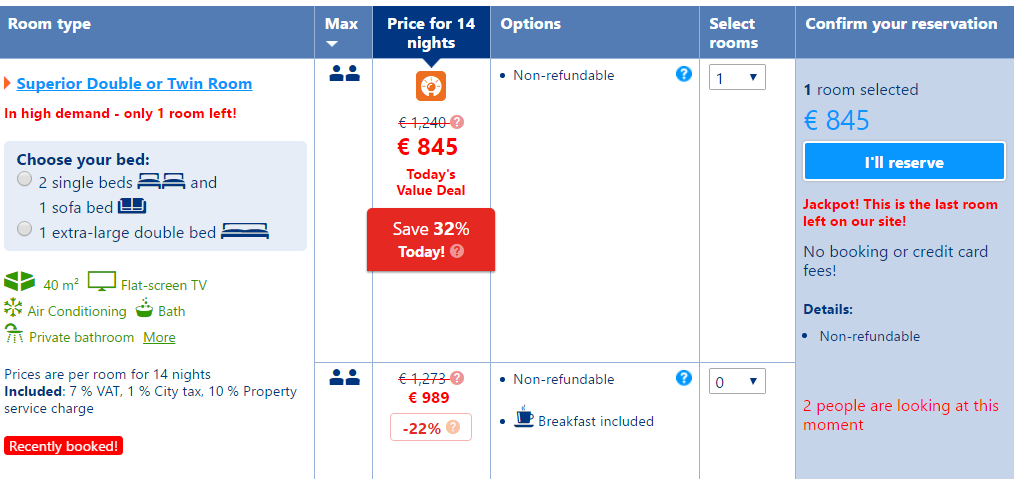Open room quantity dropdown showing 0

(737, 382)
